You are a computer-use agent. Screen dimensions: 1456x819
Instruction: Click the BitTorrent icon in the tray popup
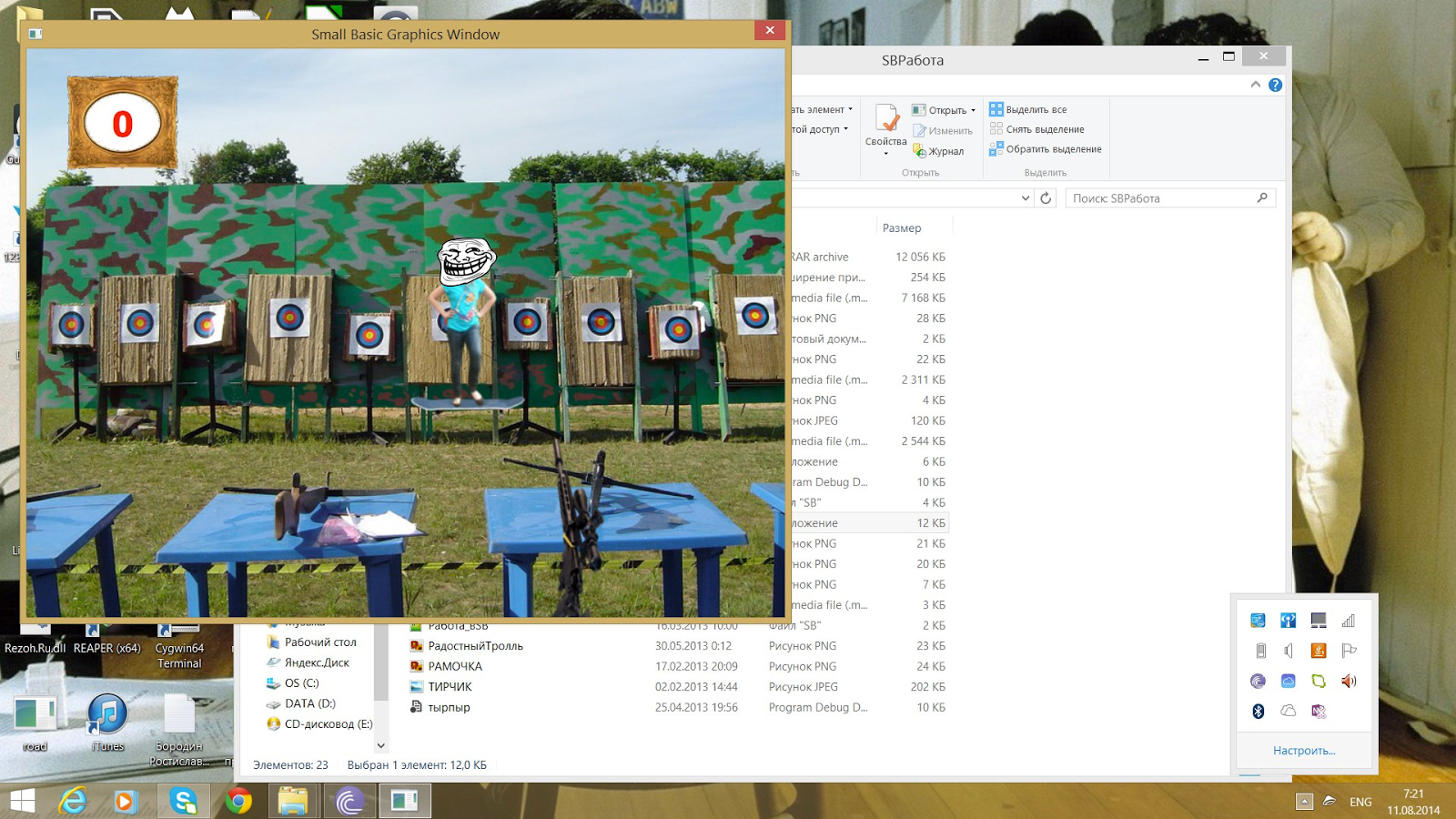click(1259, 681)
